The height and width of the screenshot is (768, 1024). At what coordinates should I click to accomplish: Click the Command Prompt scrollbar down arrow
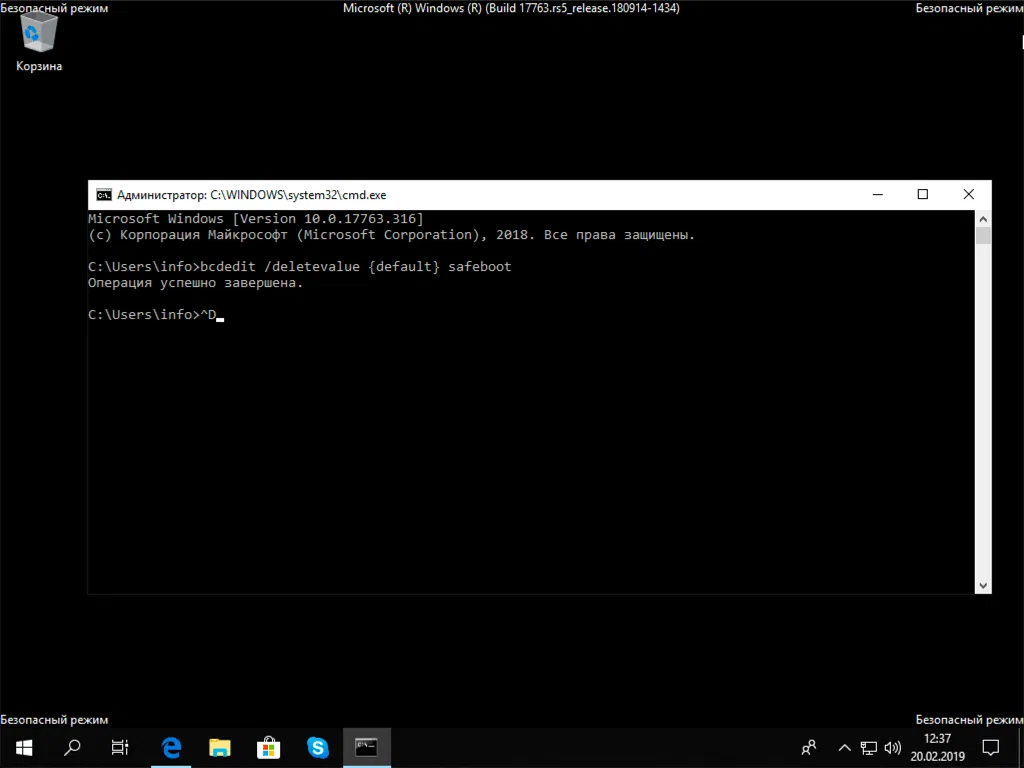click(983, 584)
